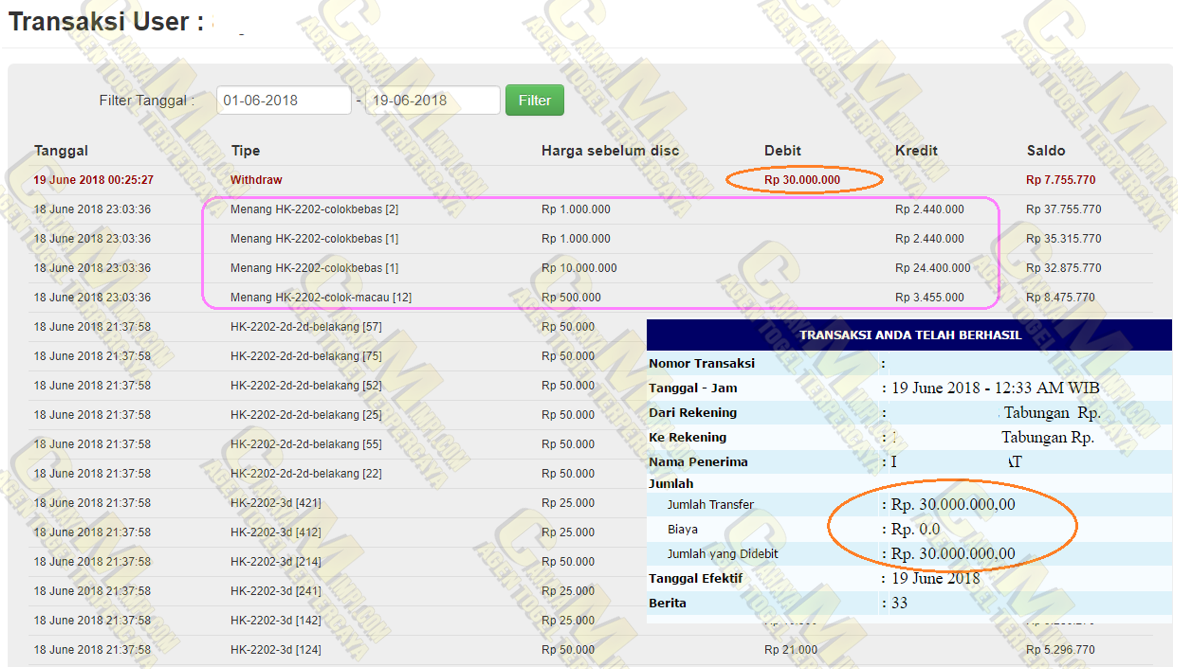The height and width of the screenshot is (669, 1178).
Task: Select the HK-2202-2d-2d-belakang [57] row
Action: tap(305, 327)
